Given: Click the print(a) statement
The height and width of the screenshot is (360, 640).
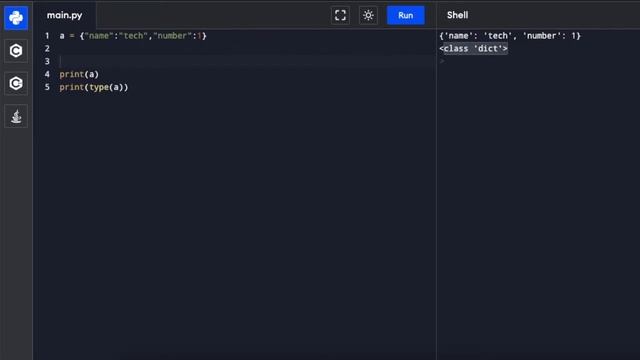Looking at the screenshot, I should [79, 74].
